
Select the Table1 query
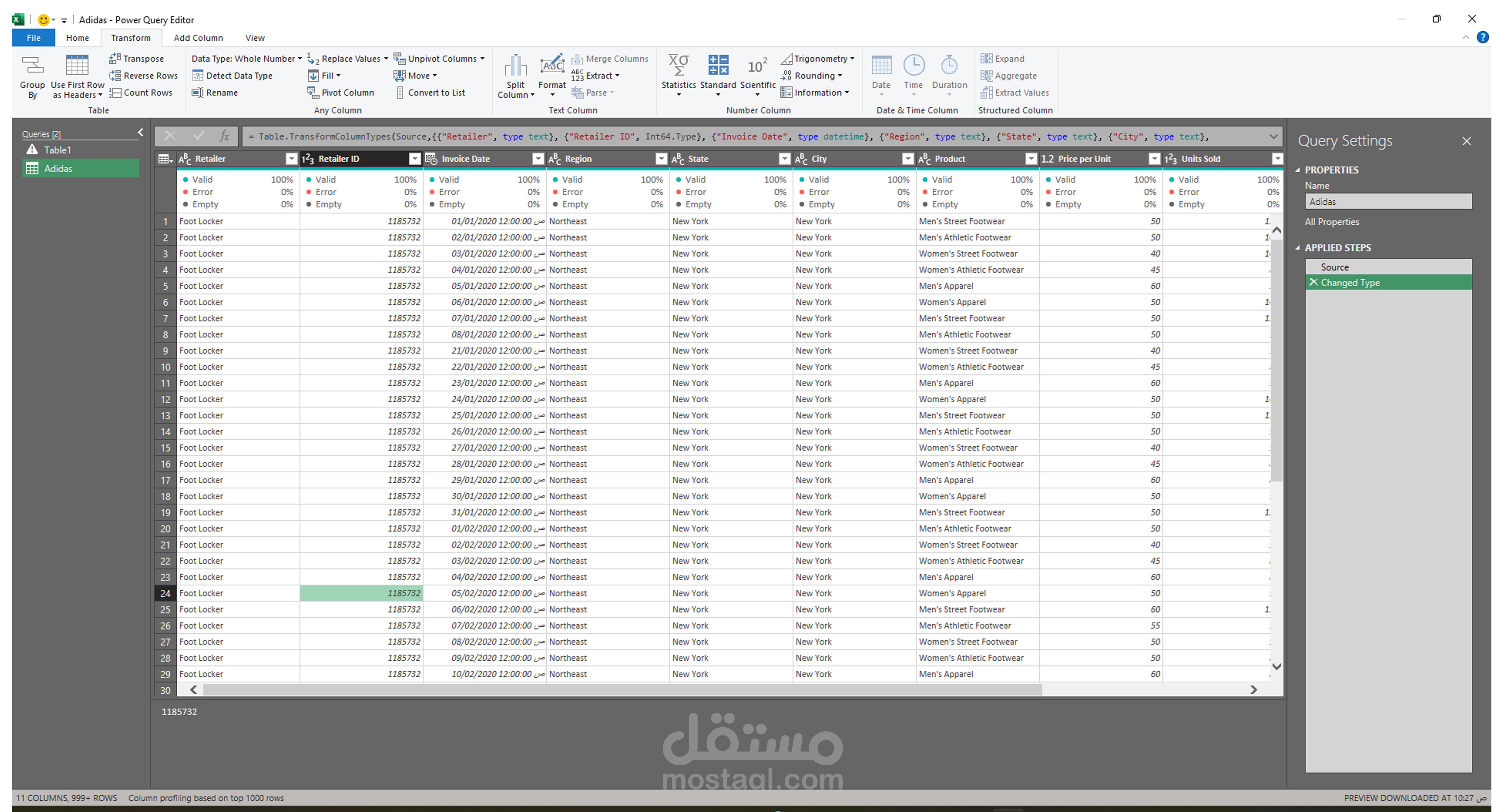pyautogui.click(x=81, y=150)
